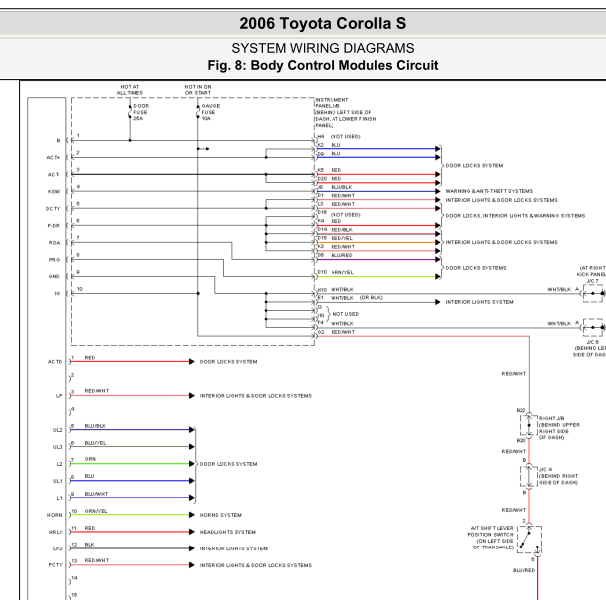Screen dimensions: 606x600
Task: Click the 'HEADLIGHTS SYSTEM' destination label
Action: click(x=228, y=532)
